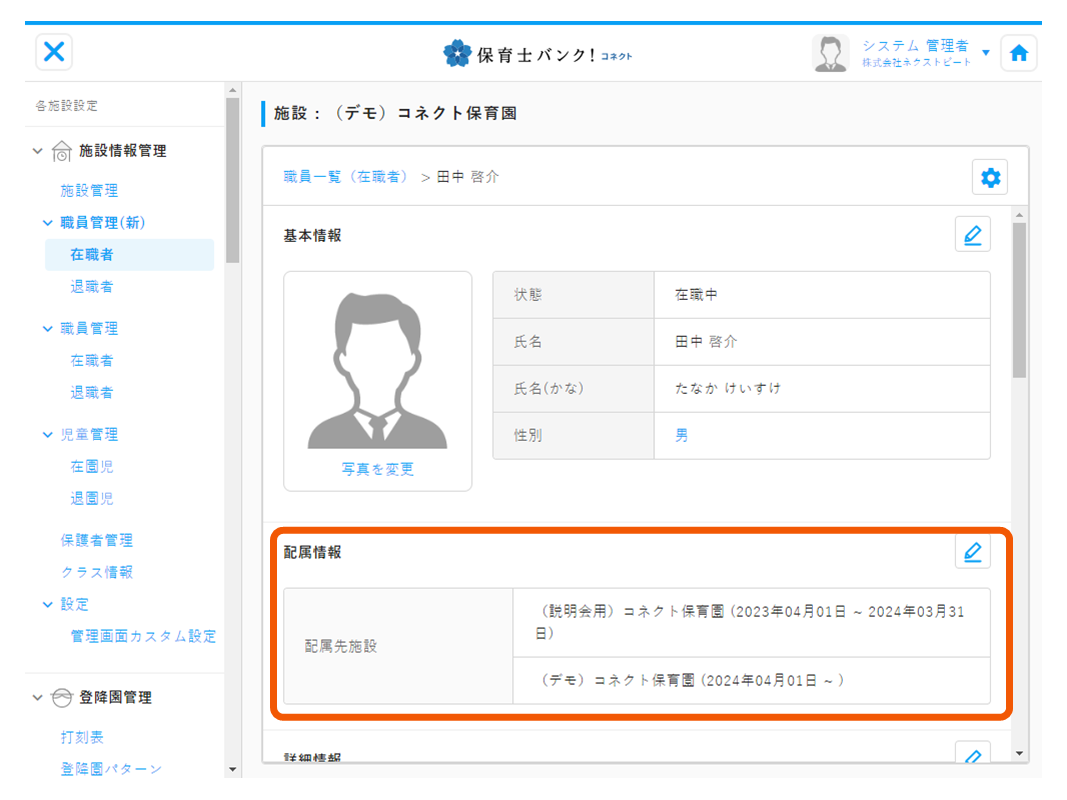This screenshot has width=1067, height=800.
Task: Select 施設管理 in the sidebar
Action: pyautogui.click(x=89, y=190)
